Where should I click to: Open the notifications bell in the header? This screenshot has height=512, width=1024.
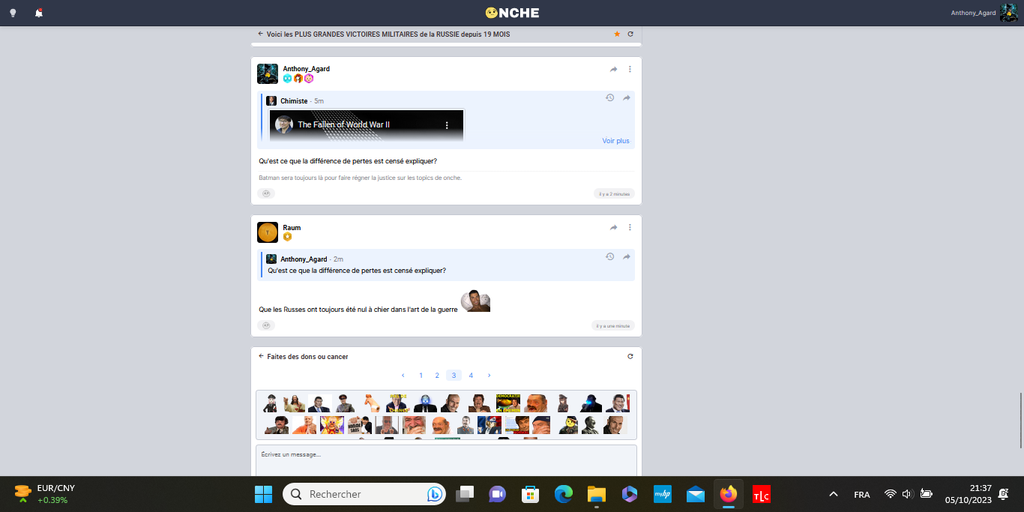coord(39,13)
